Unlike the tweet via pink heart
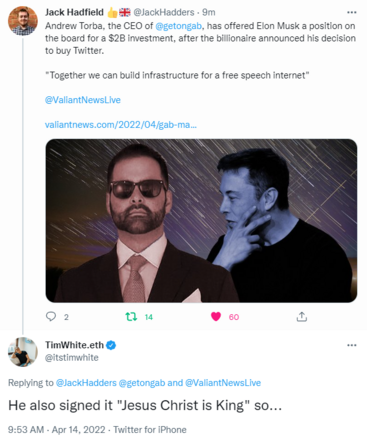Viewport: 367px width, 436px height. click(x=216, y=317)
